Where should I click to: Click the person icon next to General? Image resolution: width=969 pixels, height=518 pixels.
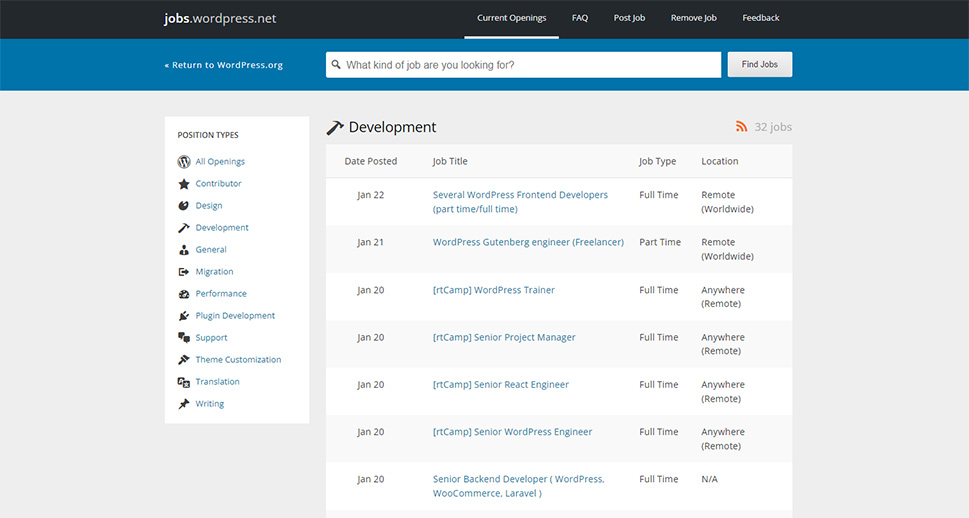(184, 250)
